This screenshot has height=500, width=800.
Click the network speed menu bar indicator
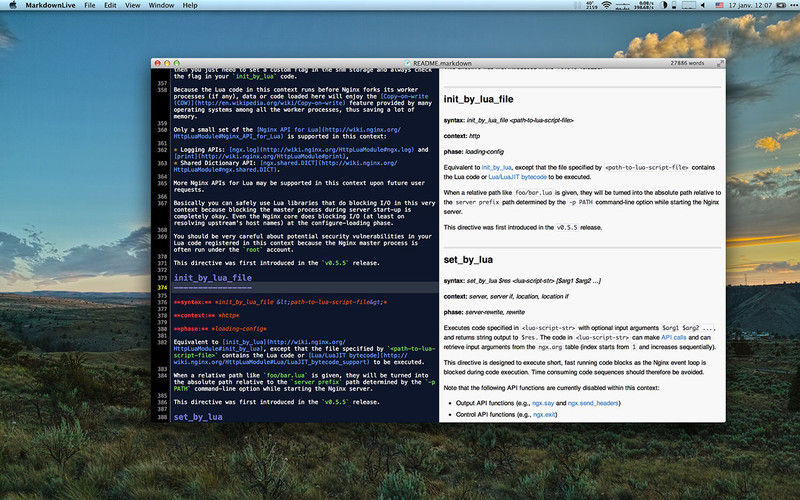pyautogui.click(x=643, y=5)
